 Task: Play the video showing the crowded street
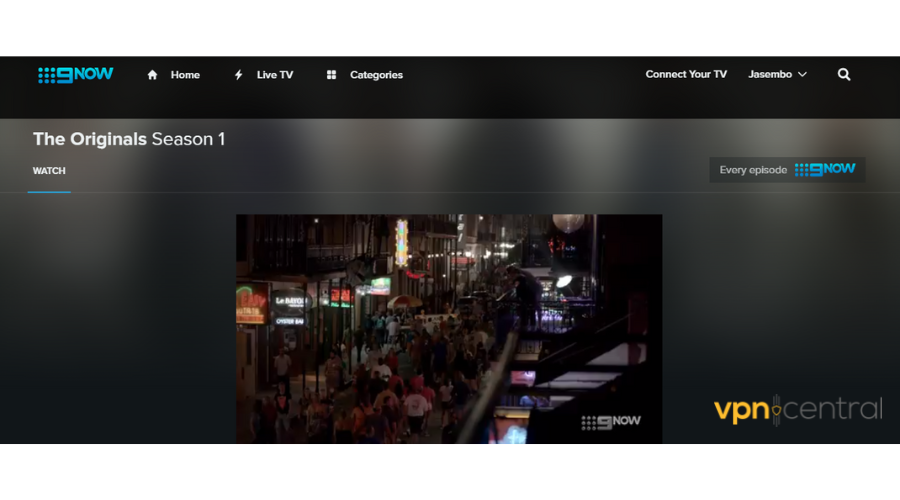pos(448,328)
